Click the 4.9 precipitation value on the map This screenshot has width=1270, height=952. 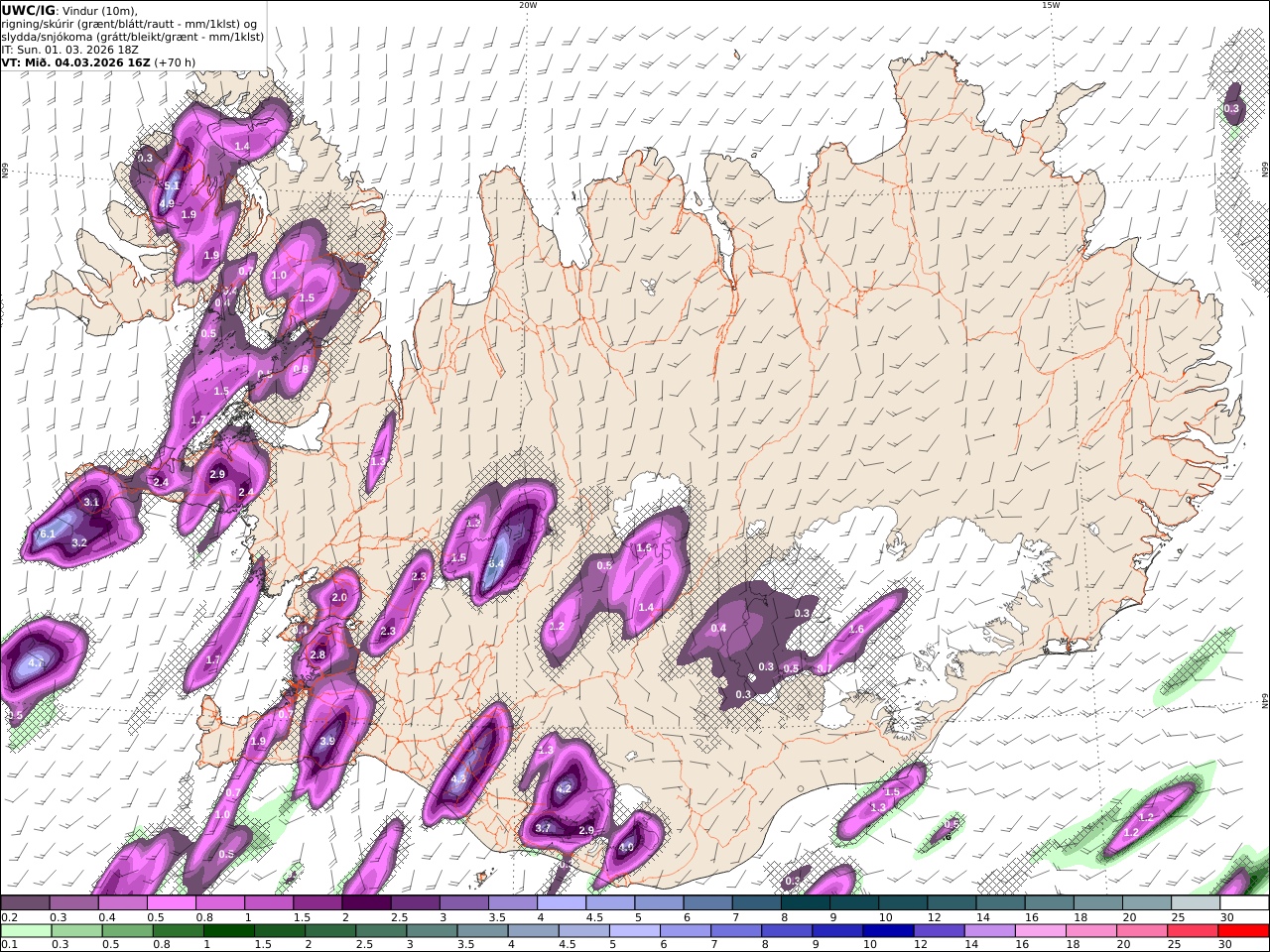167,203
